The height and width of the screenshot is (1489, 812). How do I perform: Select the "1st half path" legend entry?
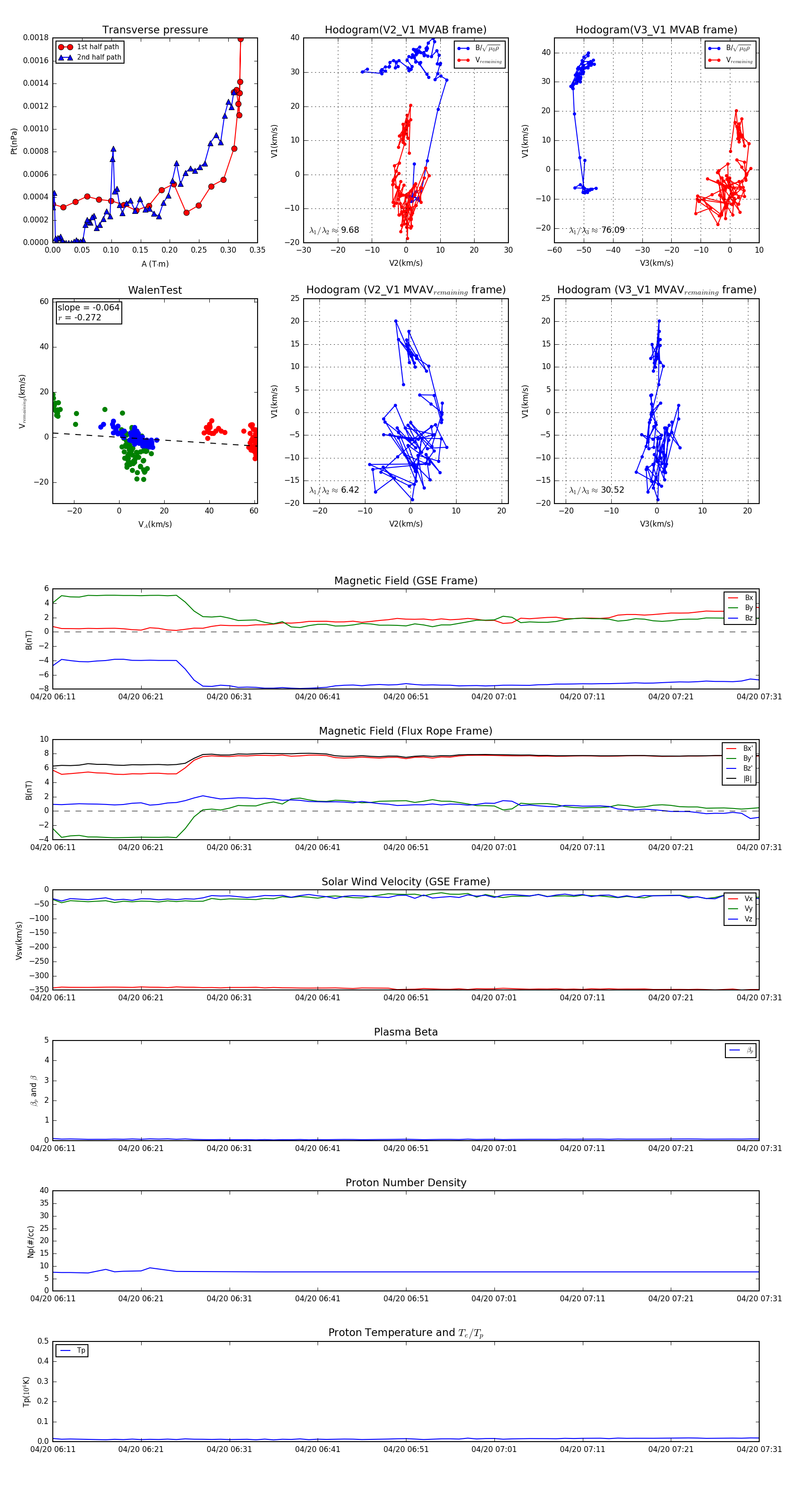pyautogui.click(x=90, y=47)
